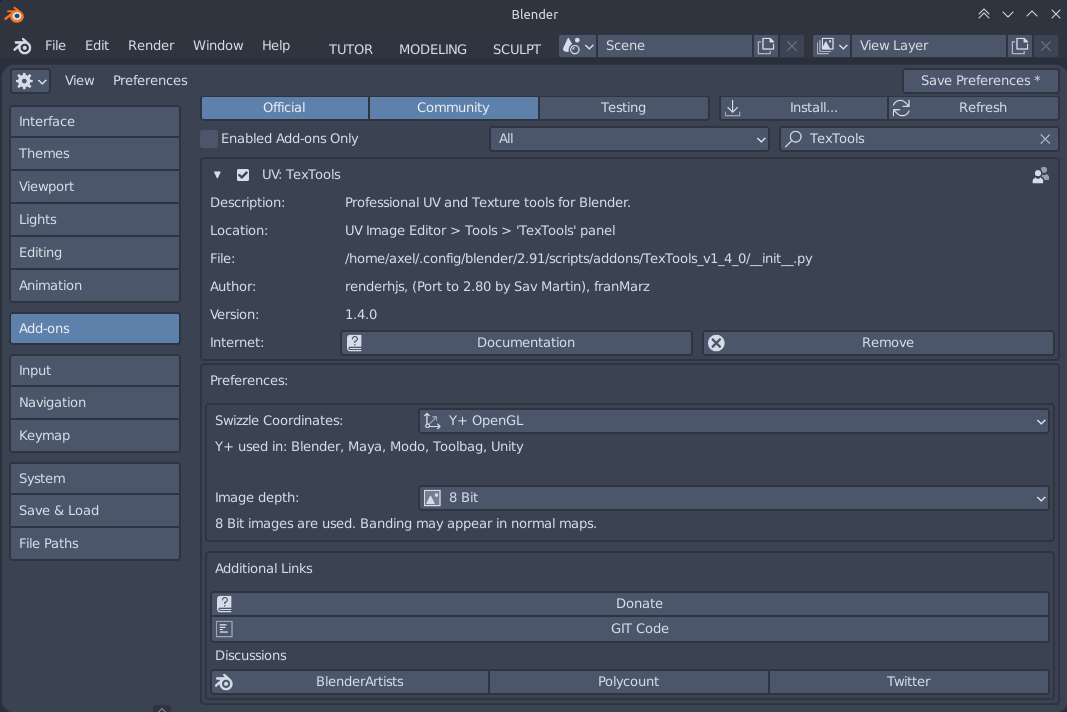This screenshot has width=1067, height=712.
Task: Add new view layer icon
Action: [x=1019, y=46]
